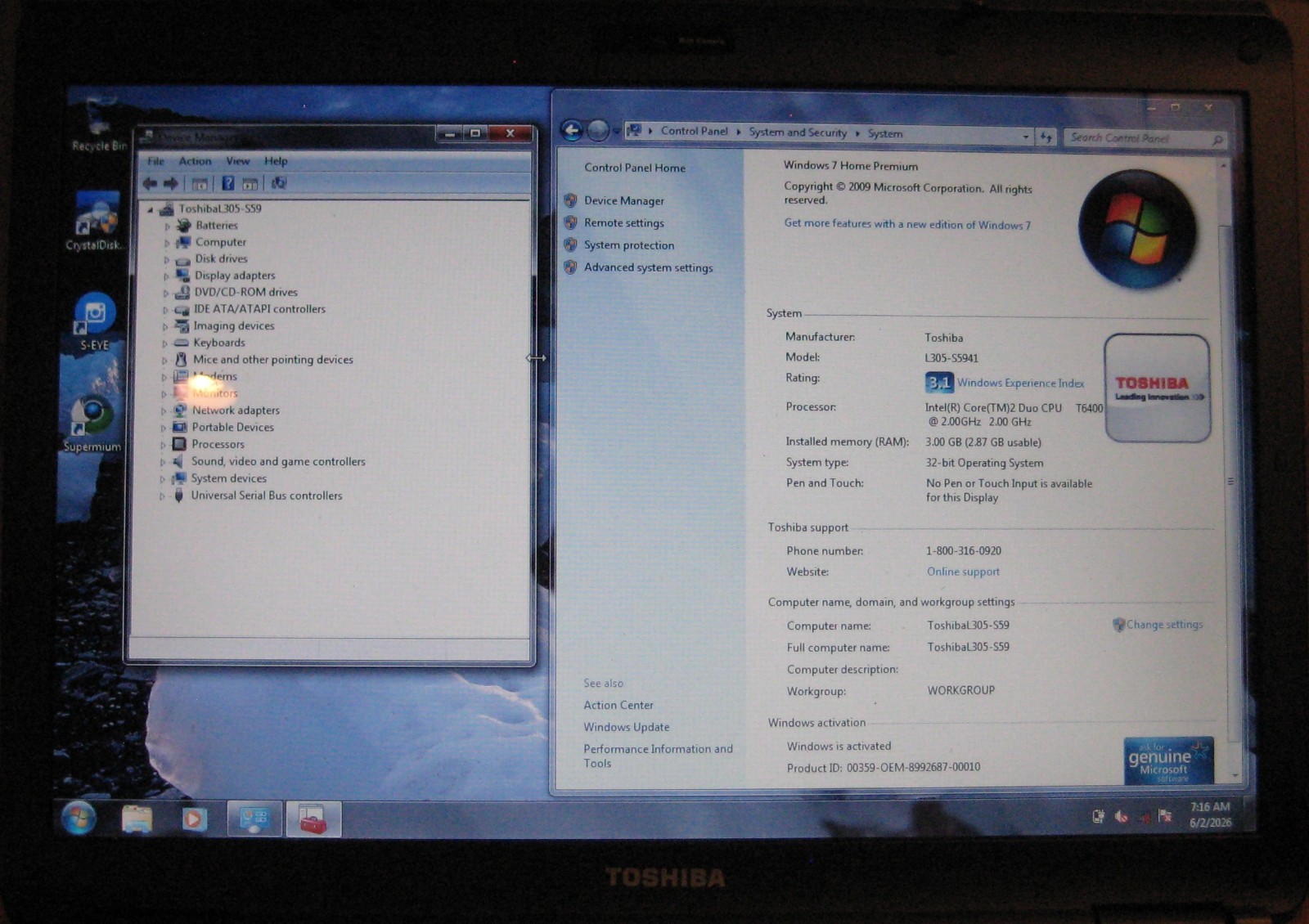Image resolution: width=1309 pixels, height=924 pixels.
Task: Select IDE ATA/ATAPI controllers item
Action: coord(259,309)
